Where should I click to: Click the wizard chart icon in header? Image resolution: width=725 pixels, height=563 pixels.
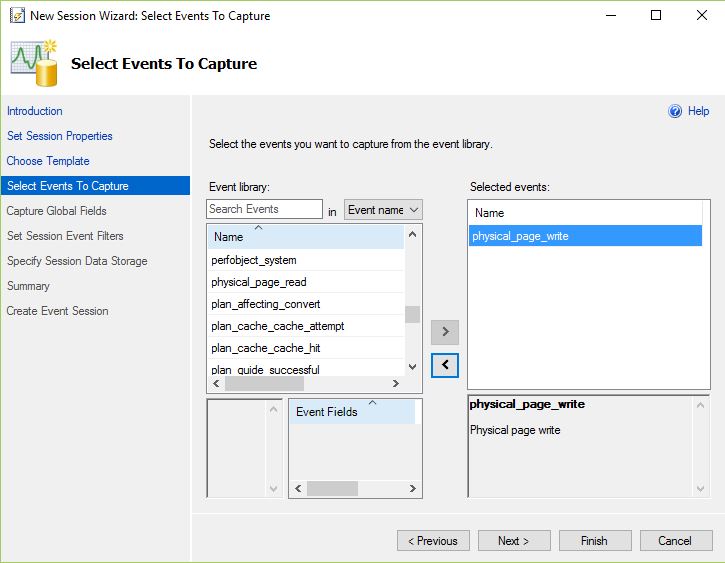(34, 62)
